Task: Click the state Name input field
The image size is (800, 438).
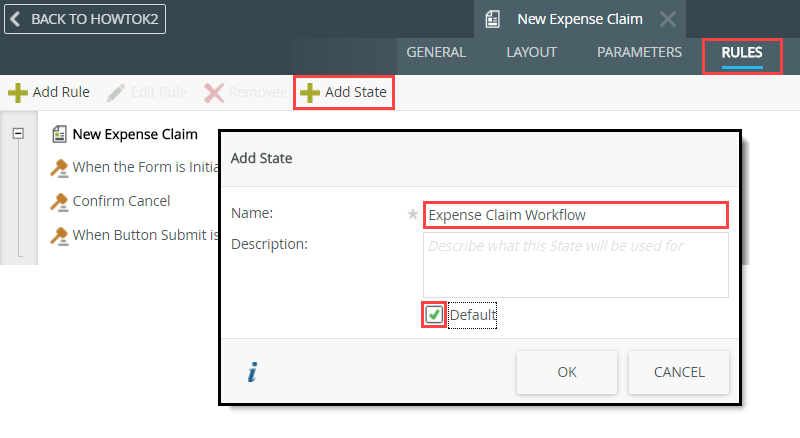Action: (x=574, y=214)
